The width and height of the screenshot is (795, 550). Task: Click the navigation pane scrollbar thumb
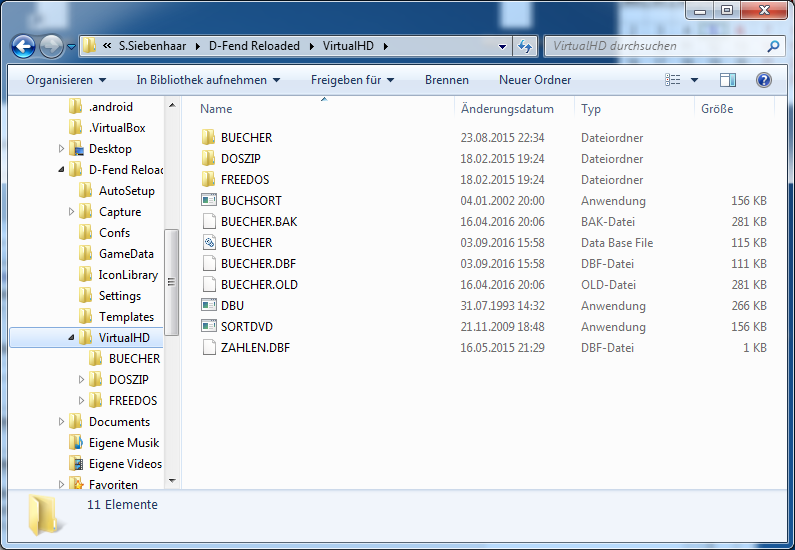click(x=172, y=282)
